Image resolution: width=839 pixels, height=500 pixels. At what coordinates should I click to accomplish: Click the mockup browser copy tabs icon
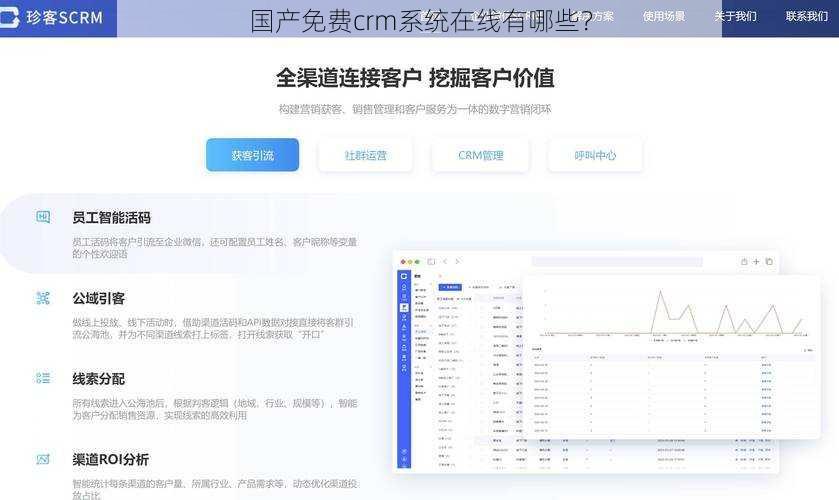click(769, 261)
